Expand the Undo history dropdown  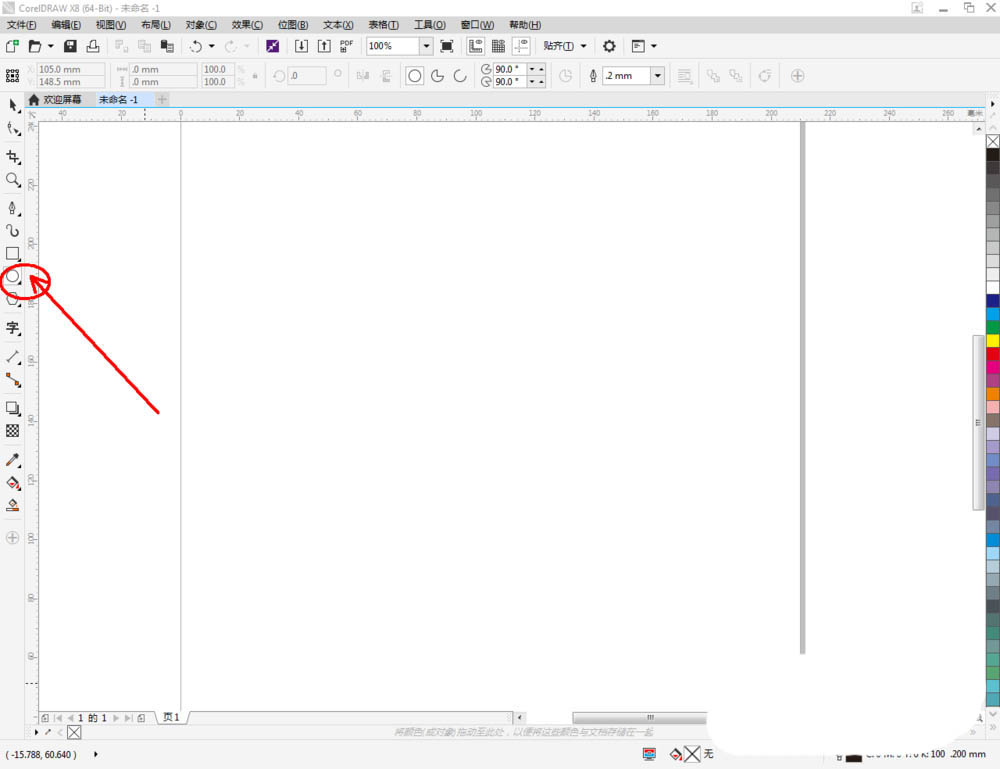[x=212, y=46]
